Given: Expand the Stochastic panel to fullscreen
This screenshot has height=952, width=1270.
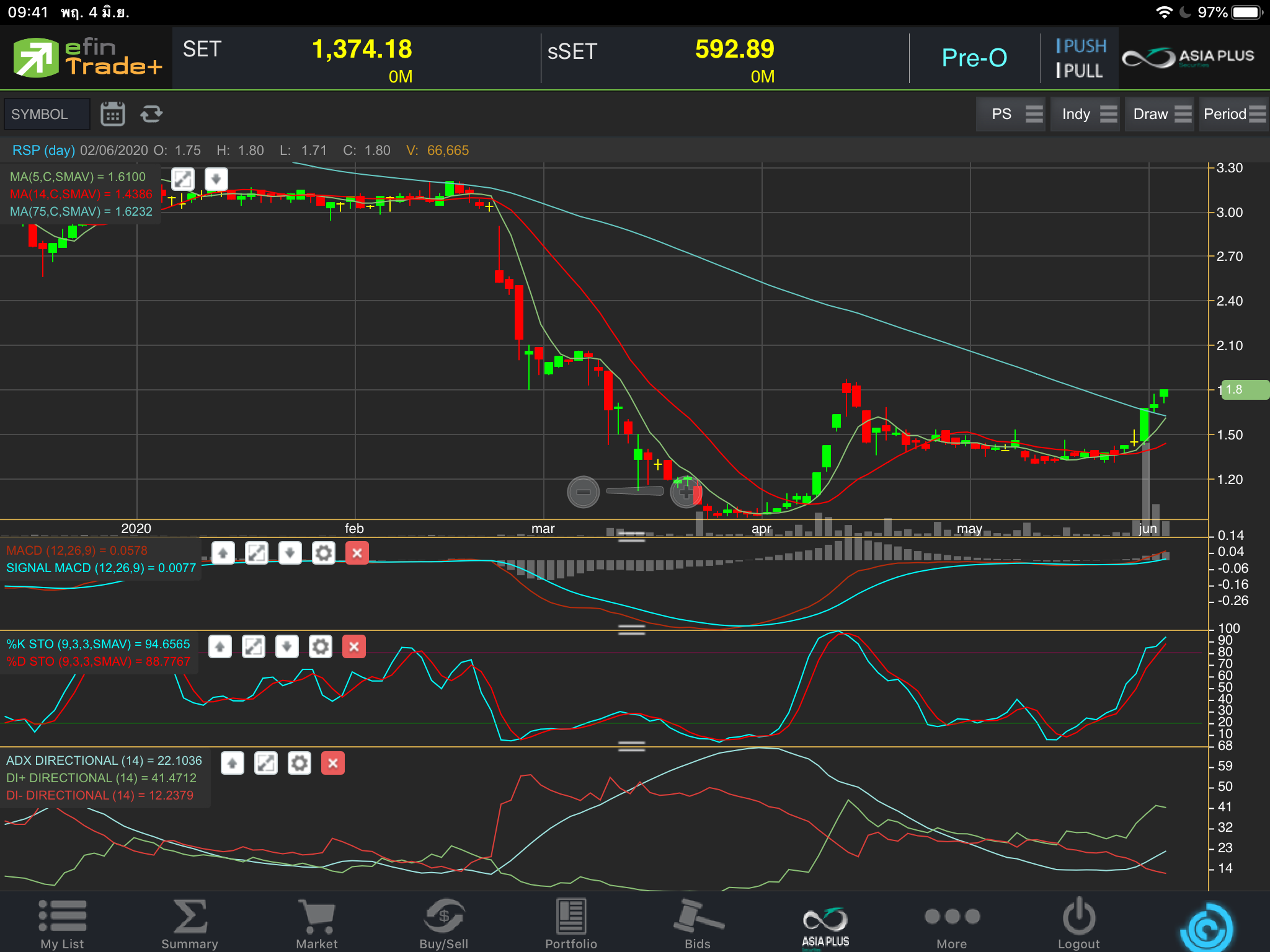Looking at the screenshot, I should pos(254,647).
